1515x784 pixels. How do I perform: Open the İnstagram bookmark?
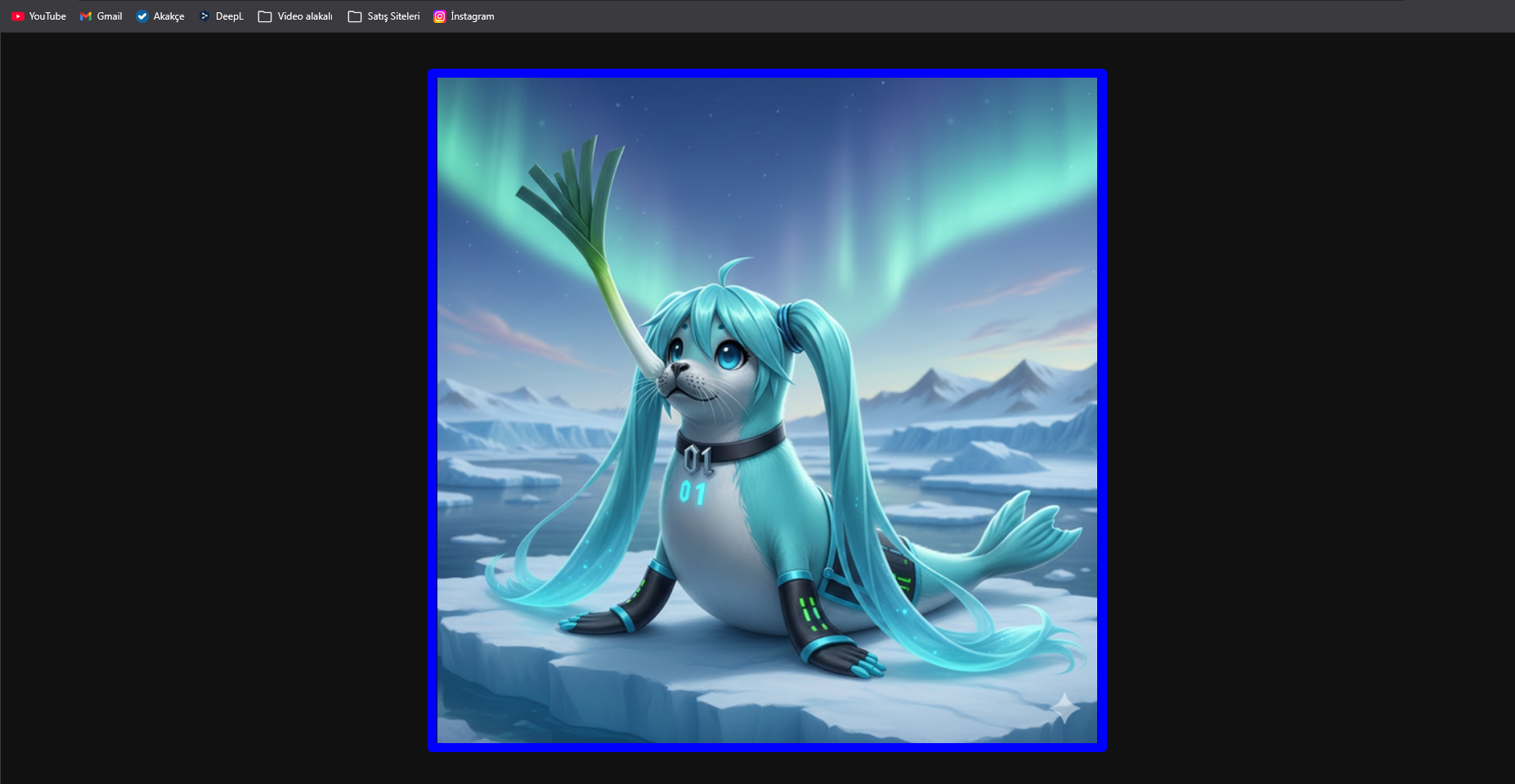(x=464, y=16)
